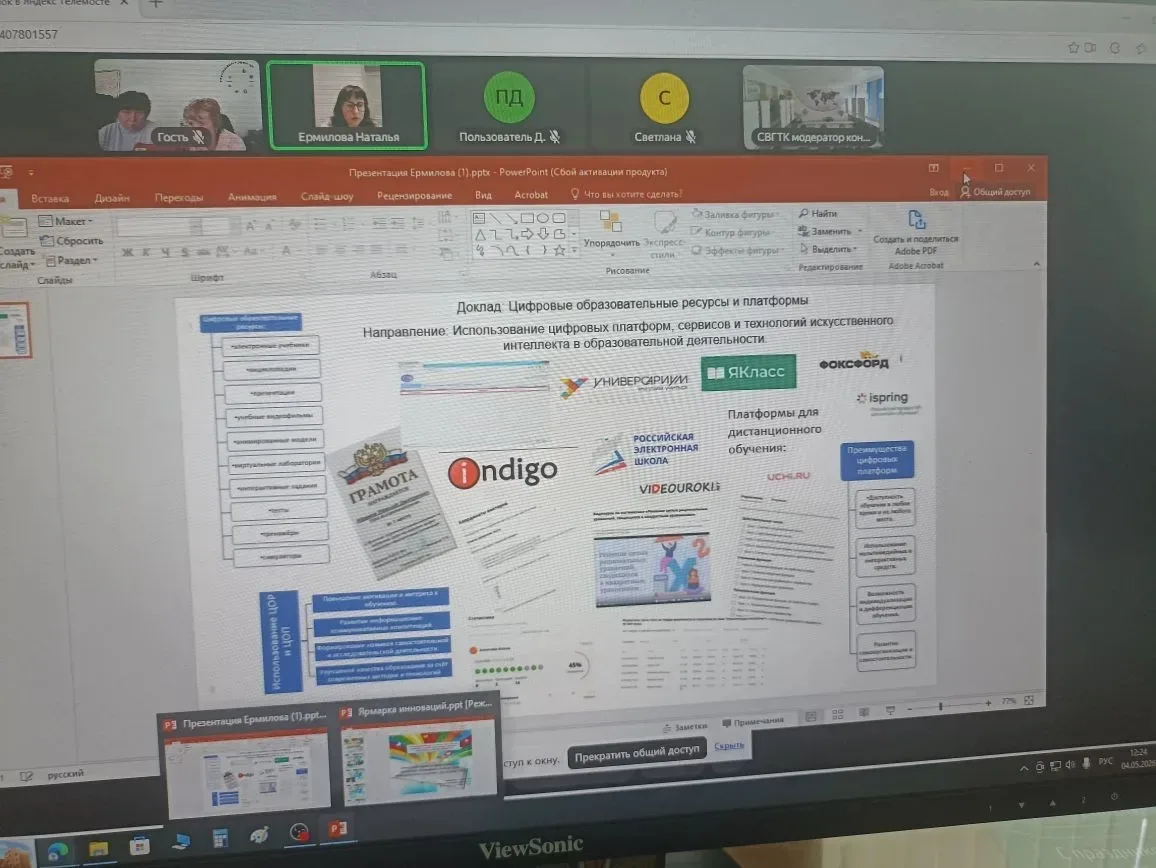The height and width of the screenshot is (868, 1156).
Task: Open Презентация Ермилова (1).ppt taskbar preview
Action: point(247,763)
